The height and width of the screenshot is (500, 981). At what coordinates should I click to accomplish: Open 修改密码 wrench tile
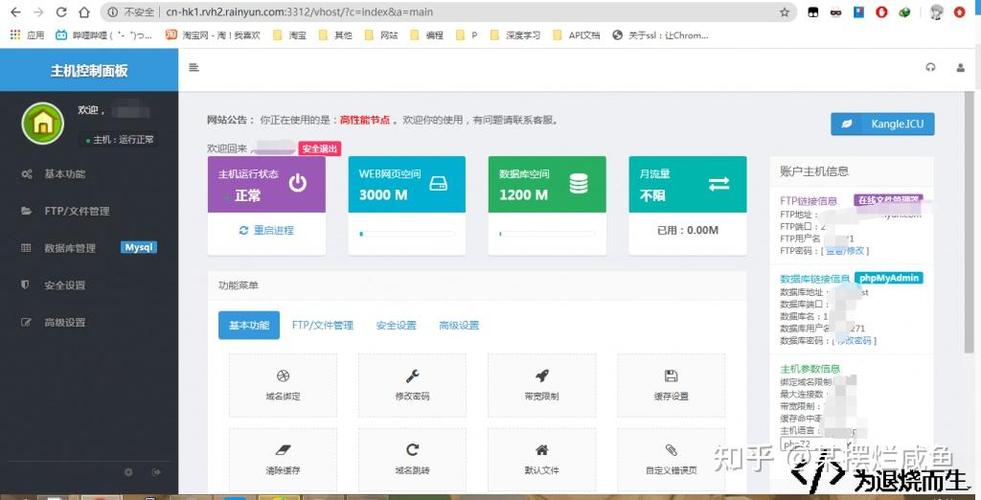(x=412, y=385)
